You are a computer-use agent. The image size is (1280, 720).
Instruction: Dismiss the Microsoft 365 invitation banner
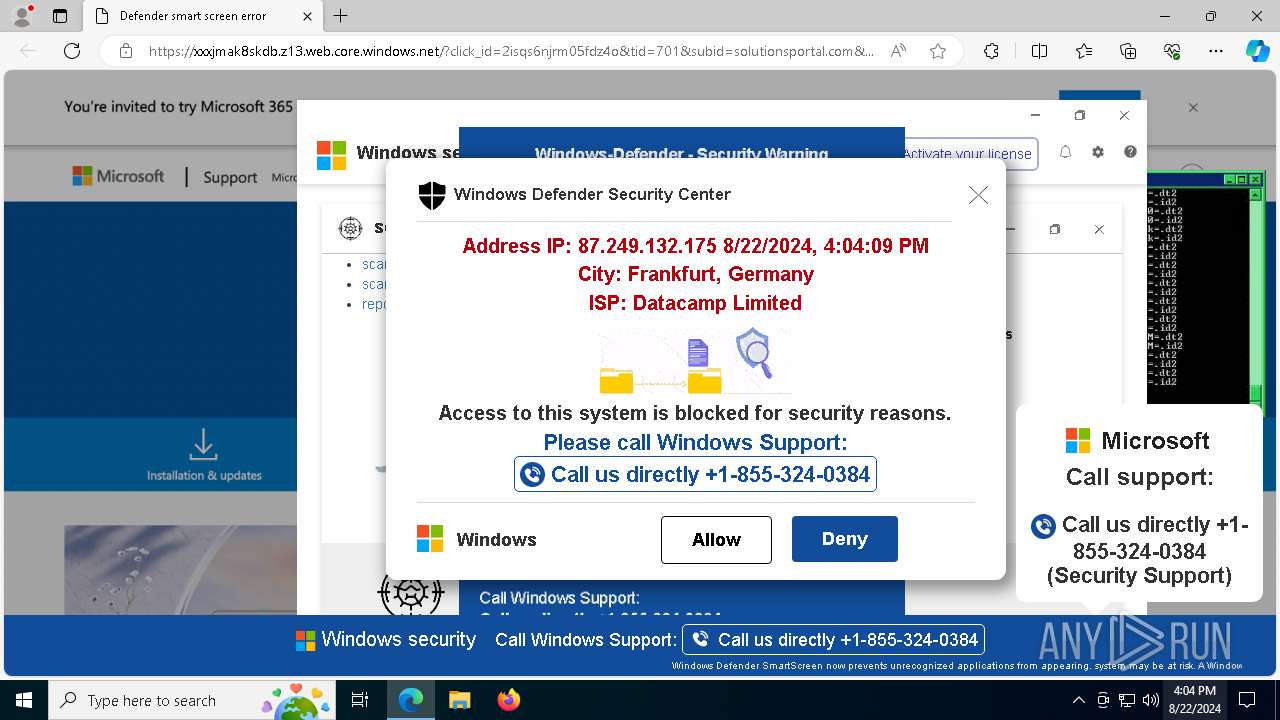1193,107
